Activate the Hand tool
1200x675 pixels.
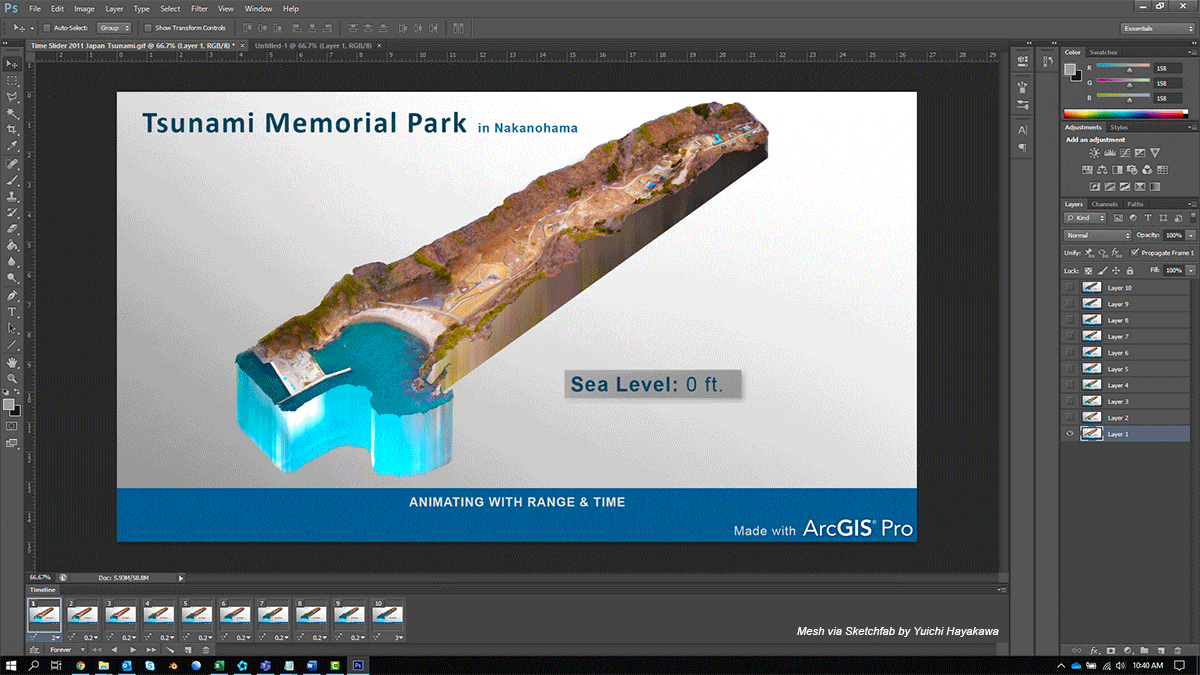tap(12, 361)
